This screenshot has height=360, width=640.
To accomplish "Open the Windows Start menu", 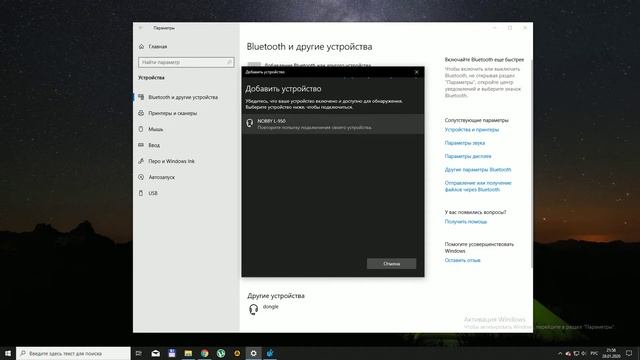I will point(8,353).
